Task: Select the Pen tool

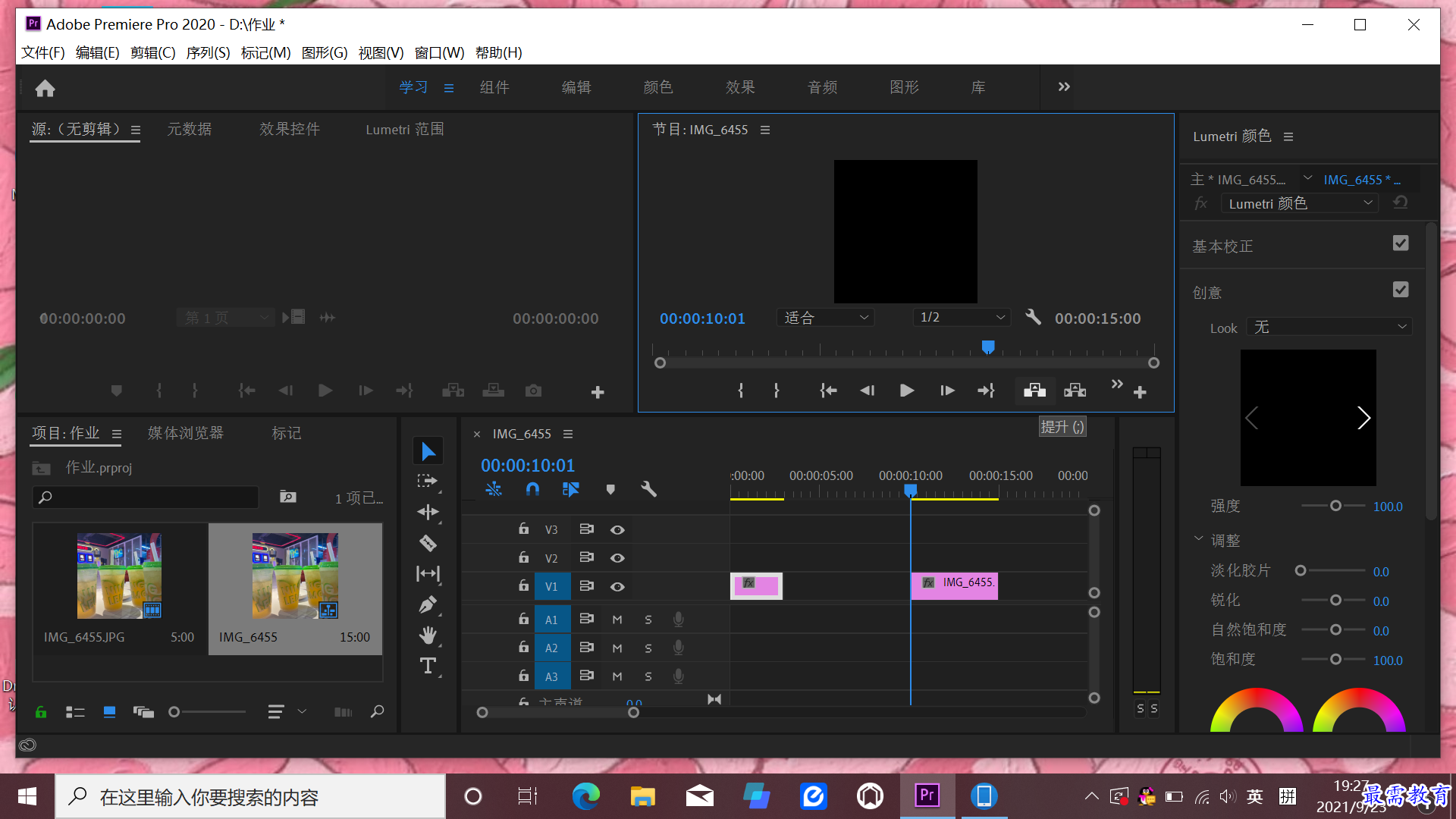Action: tap(428, 605)
